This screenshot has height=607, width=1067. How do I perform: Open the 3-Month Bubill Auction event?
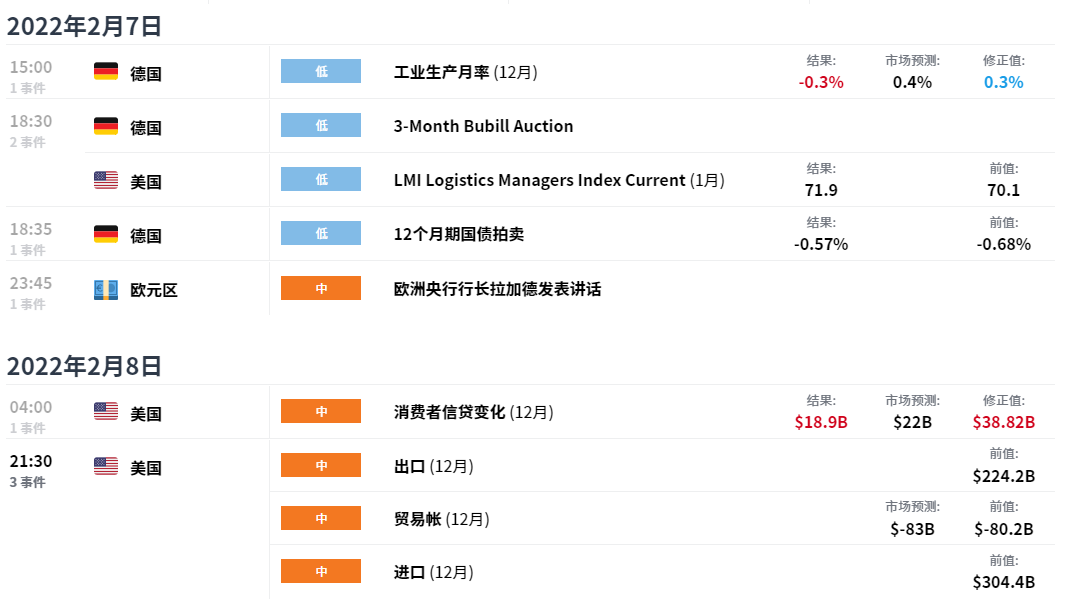pos(483,127)
